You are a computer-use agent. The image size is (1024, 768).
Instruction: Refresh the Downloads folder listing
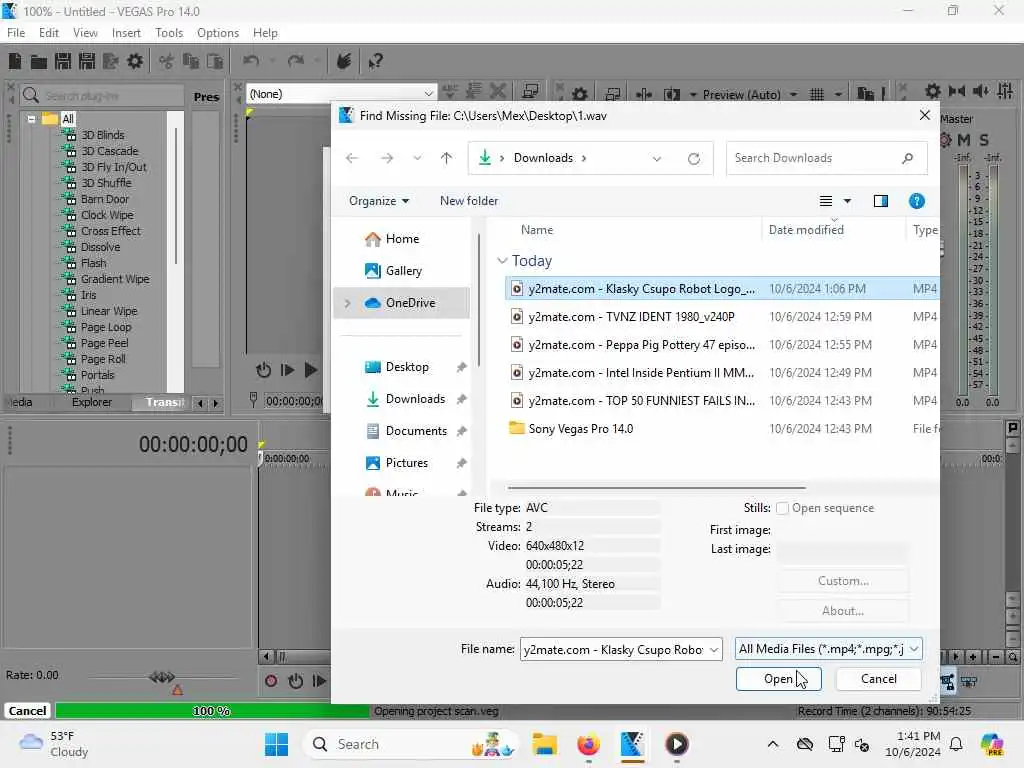pos(694,158)
